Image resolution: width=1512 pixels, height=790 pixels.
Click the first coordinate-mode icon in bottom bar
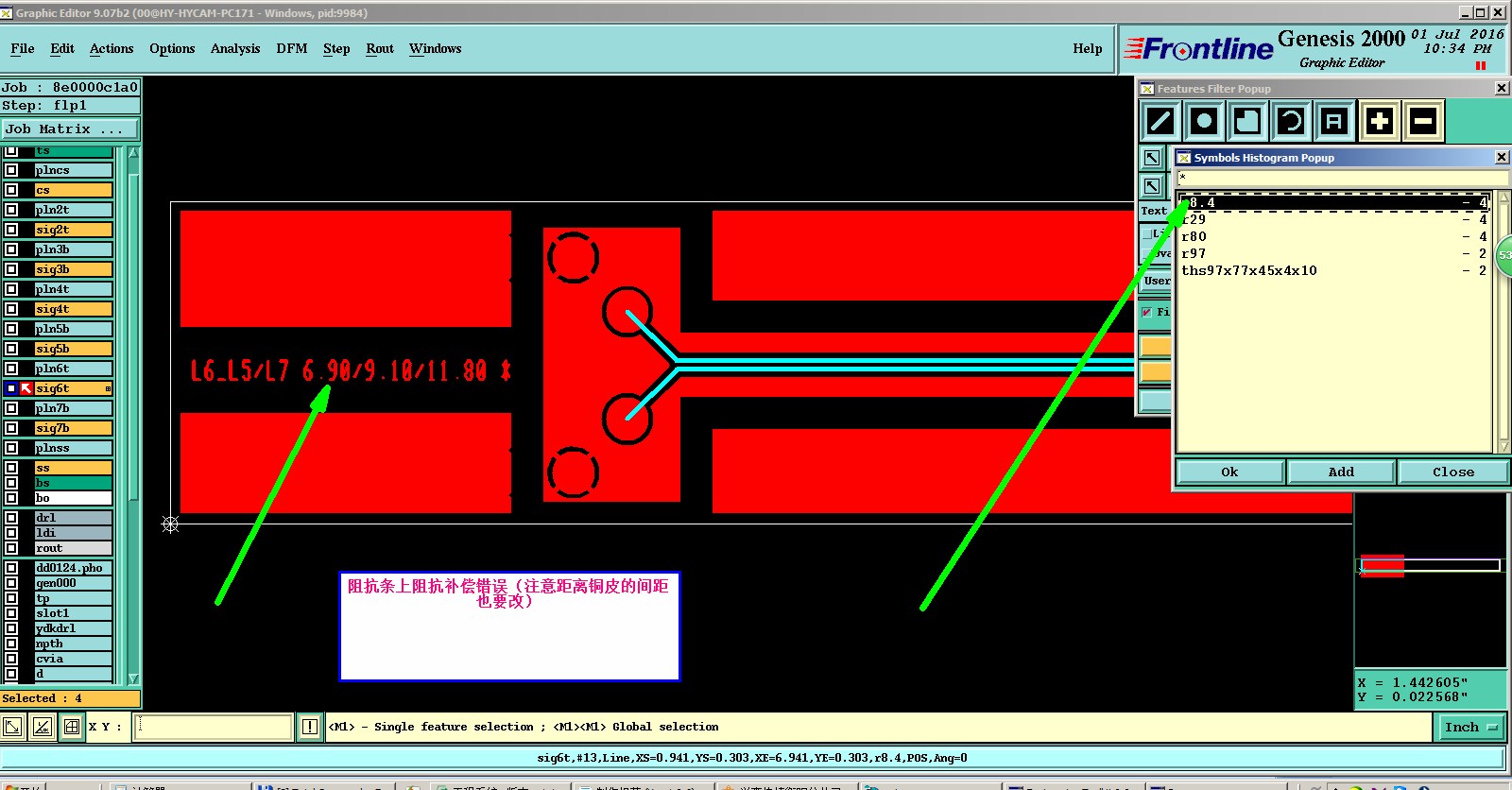point(13,727)
